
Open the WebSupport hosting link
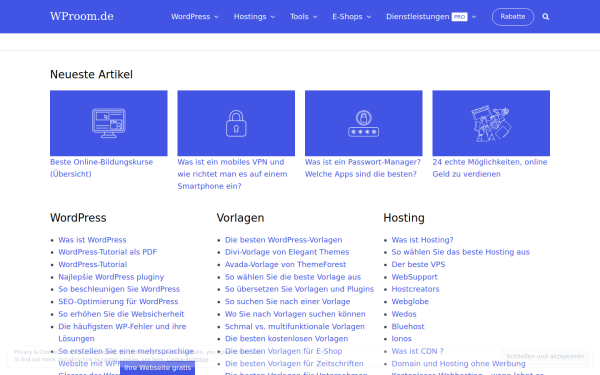point(414,277)
